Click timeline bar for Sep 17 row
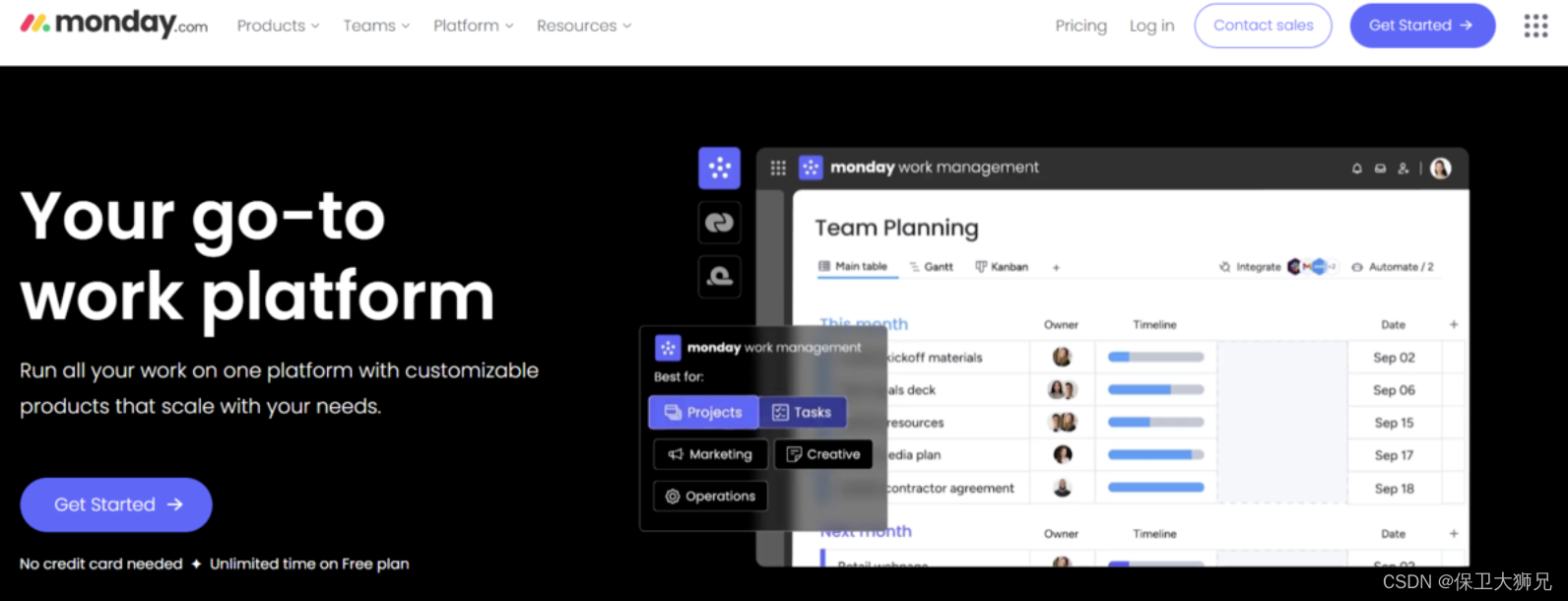 [x=1155, y=454]
